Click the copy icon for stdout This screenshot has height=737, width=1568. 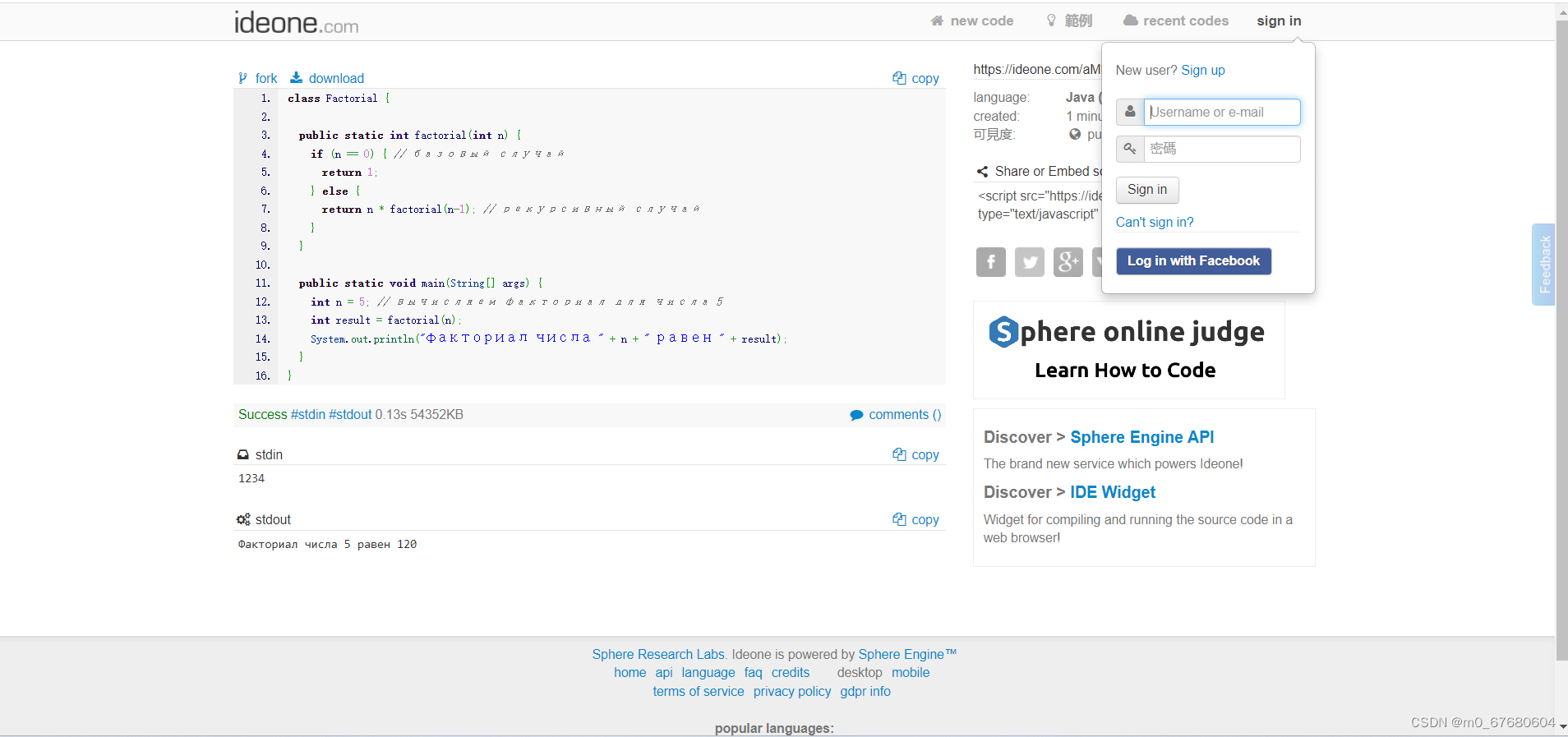899,519
